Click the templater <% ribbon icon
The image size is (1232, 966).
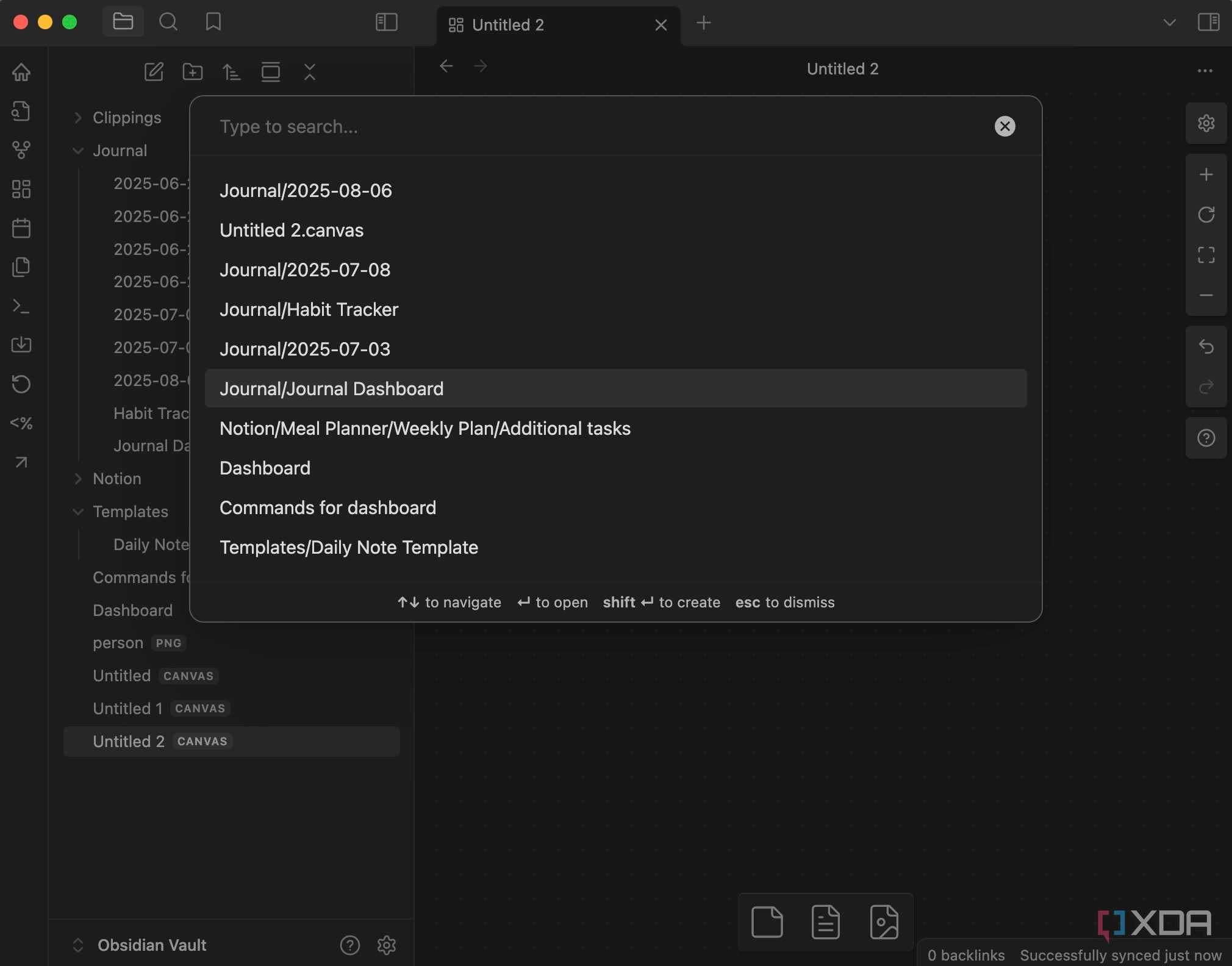click(x=21, y=423)
